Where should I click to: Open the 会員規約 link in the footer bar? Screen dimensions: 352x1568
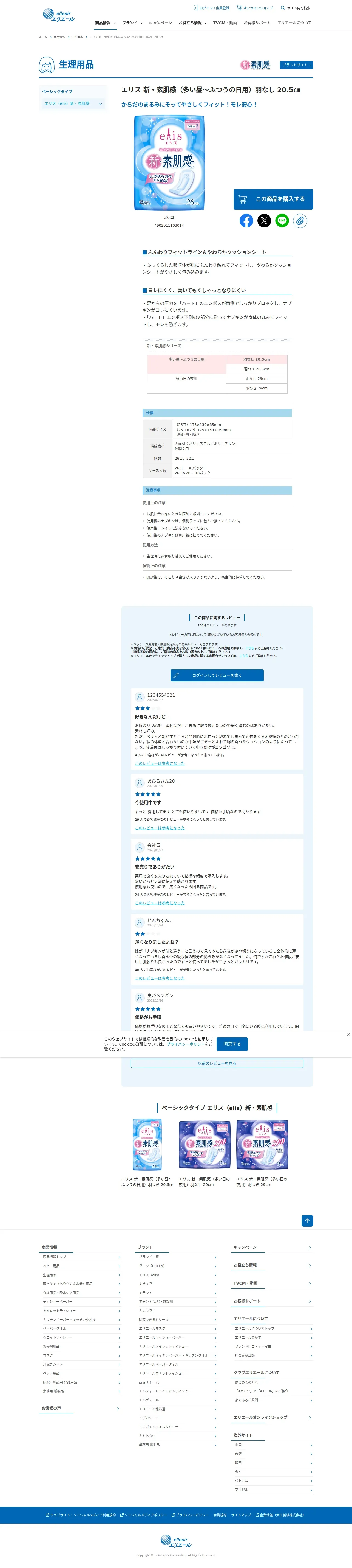[x=220, y=1515]
